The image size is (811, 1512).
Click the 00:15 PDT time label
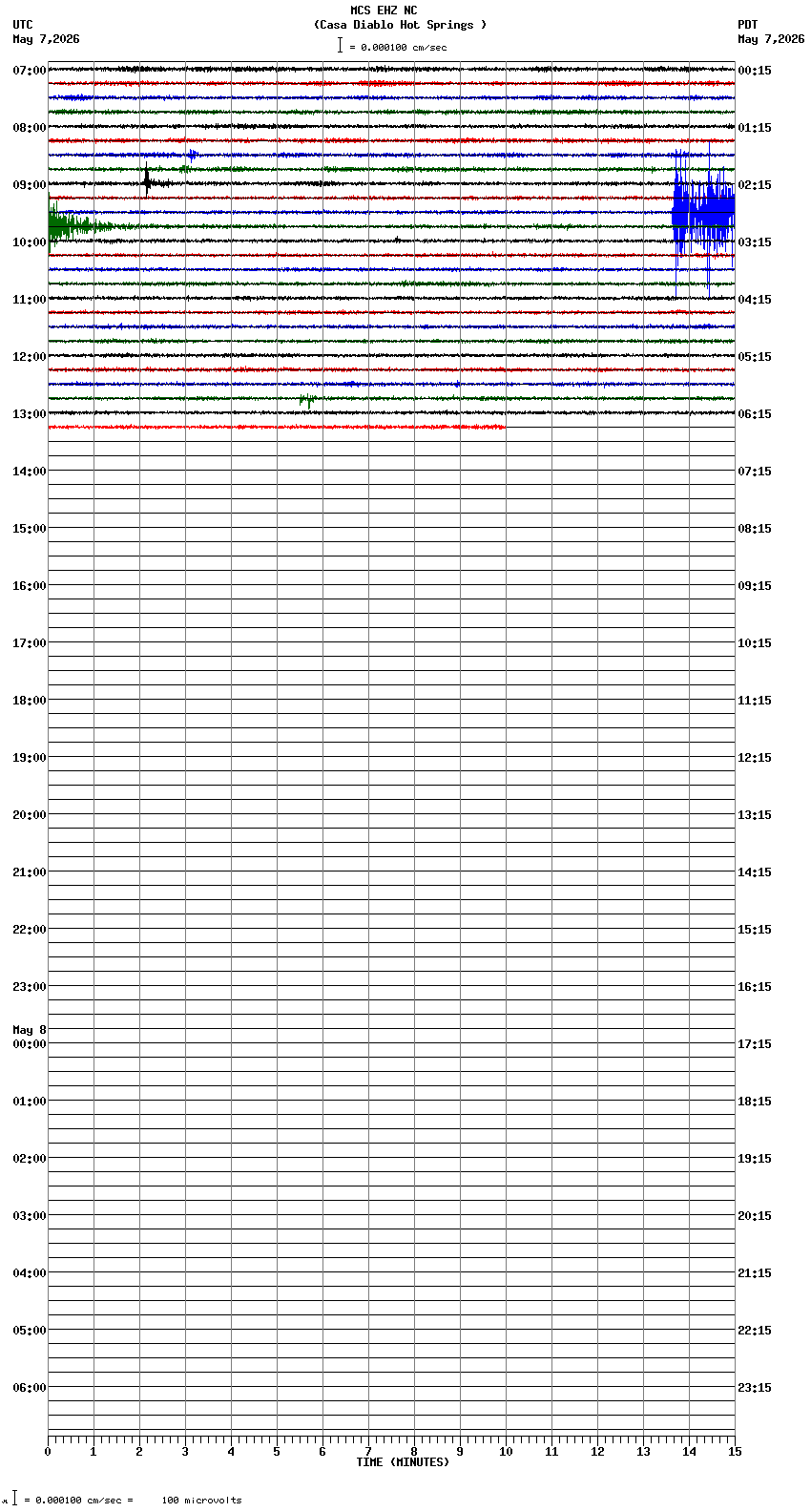pos(755,71)
